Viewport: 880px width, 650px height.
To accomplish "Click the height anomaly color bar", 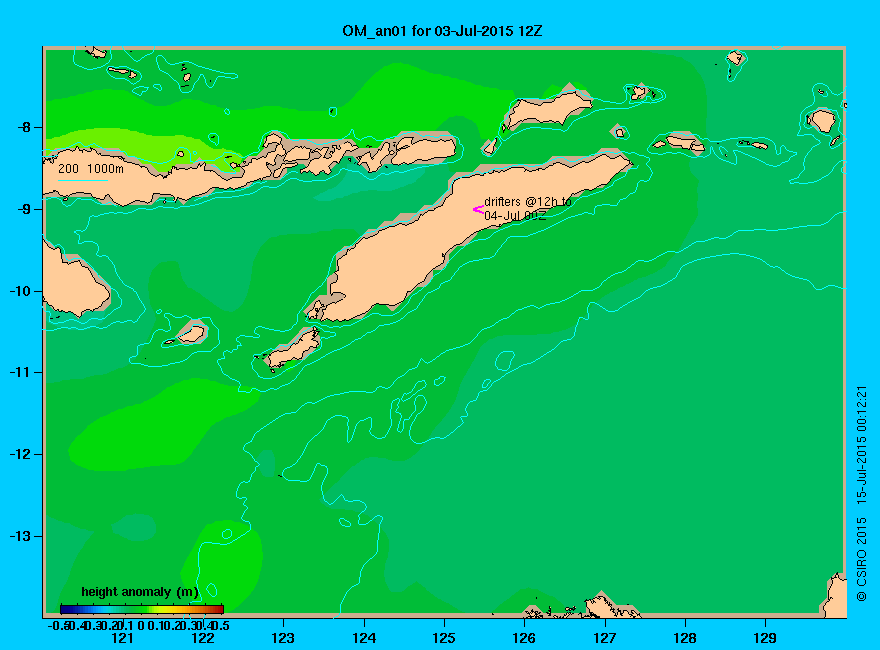I will (142, 609).
